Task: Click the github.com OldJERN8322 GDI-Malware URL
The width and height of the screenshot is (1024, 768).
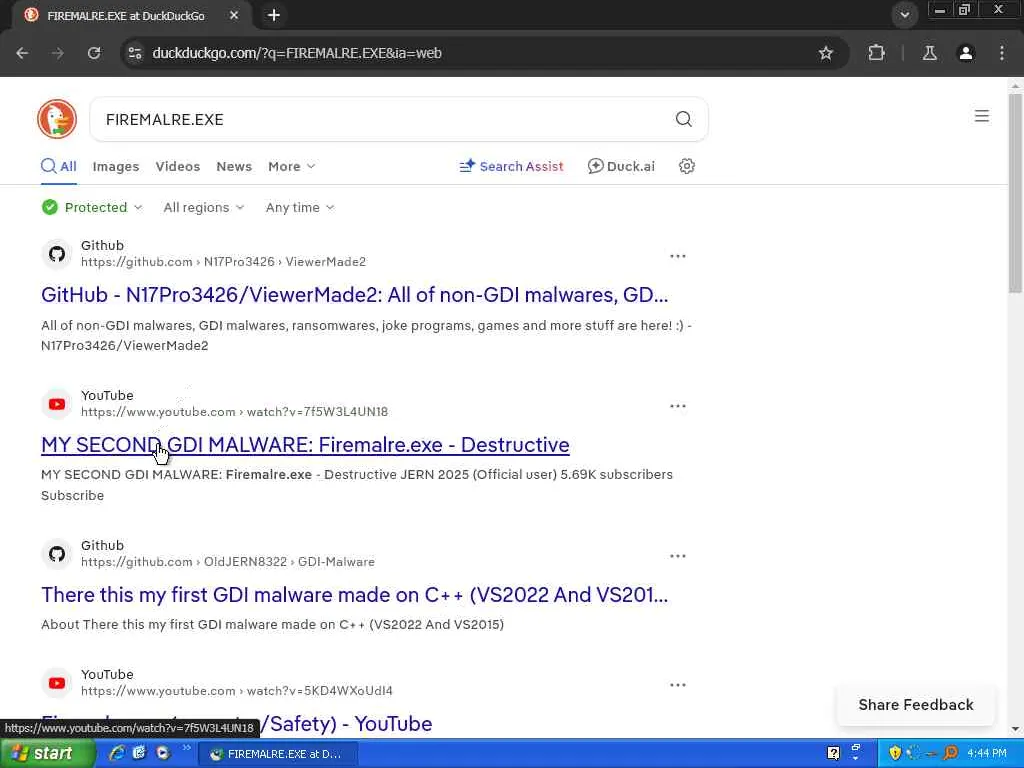Action: pos(228,562)
